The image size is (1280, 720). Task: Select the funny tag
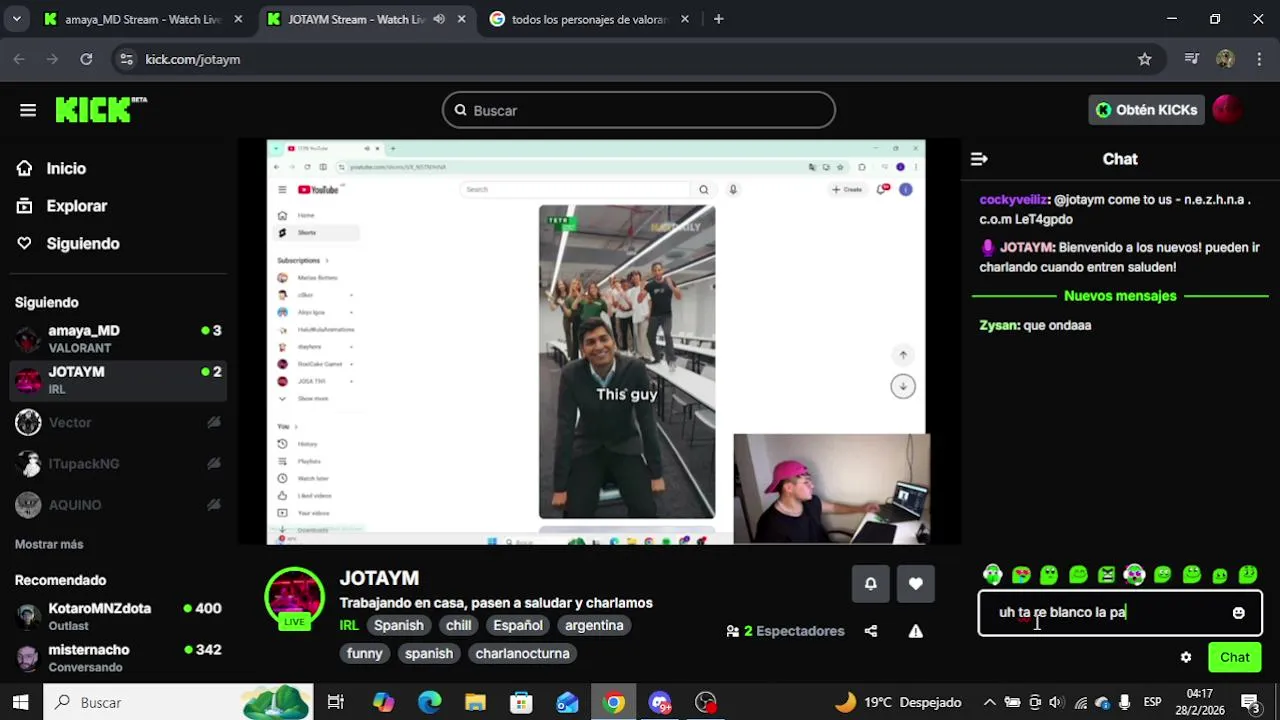coord(365,654)
